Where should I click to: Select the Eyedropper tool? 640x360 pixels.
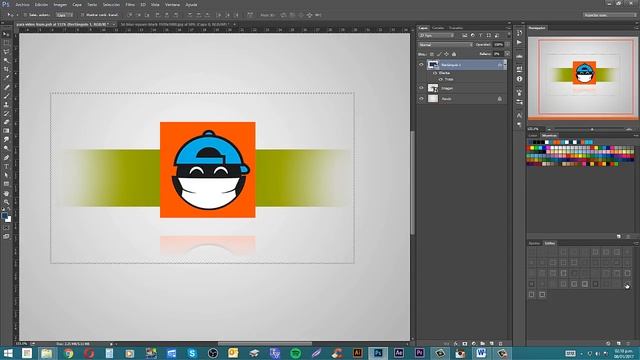tap(6, 78)
